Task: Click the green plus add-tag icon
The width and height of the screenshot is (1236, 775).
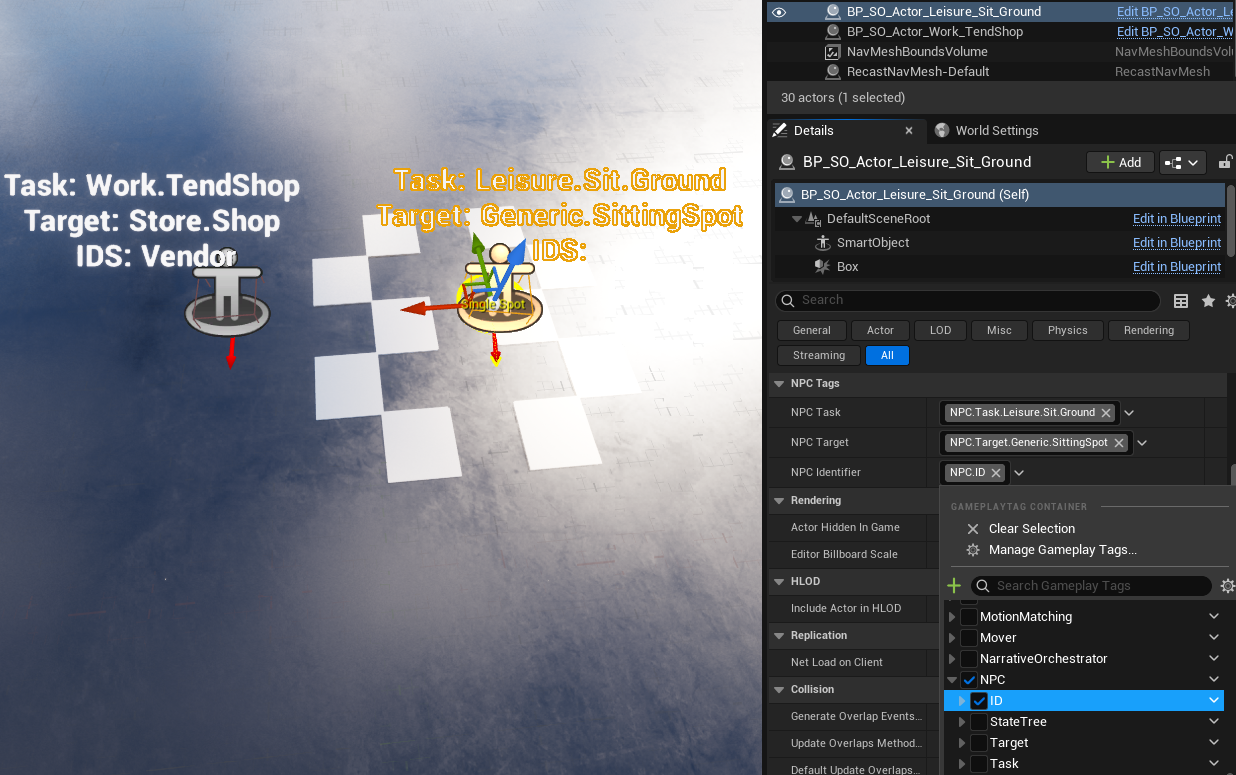Action: (954, 586)
